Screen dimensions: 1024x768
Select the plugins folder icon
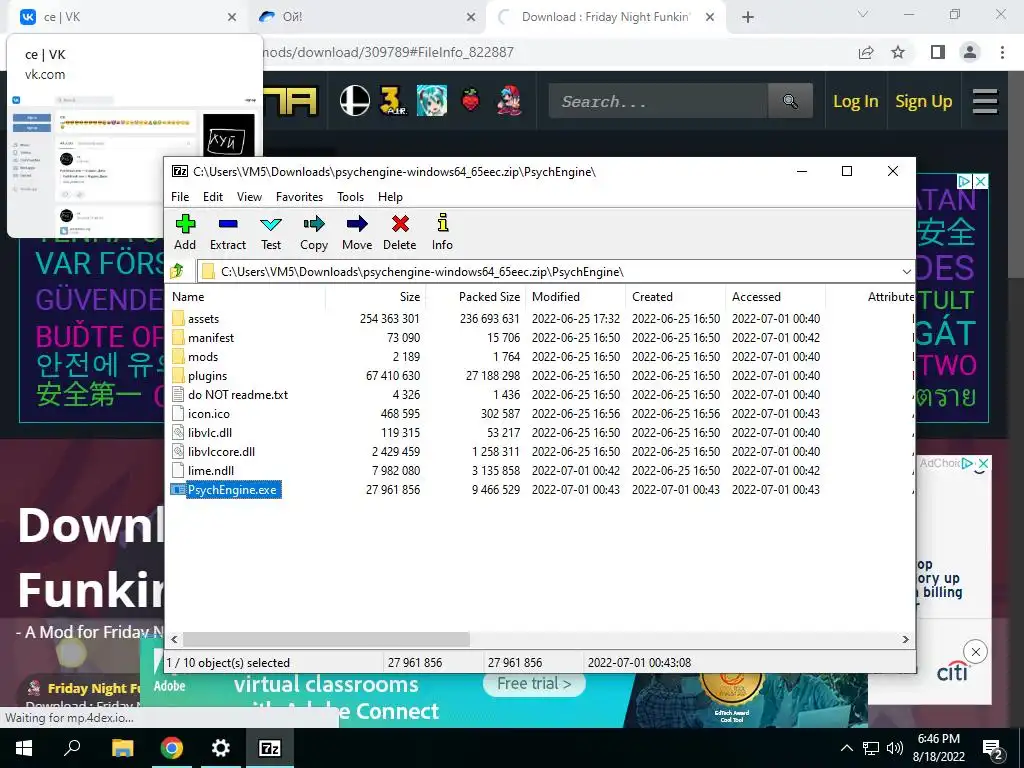[x=178, y=376]
